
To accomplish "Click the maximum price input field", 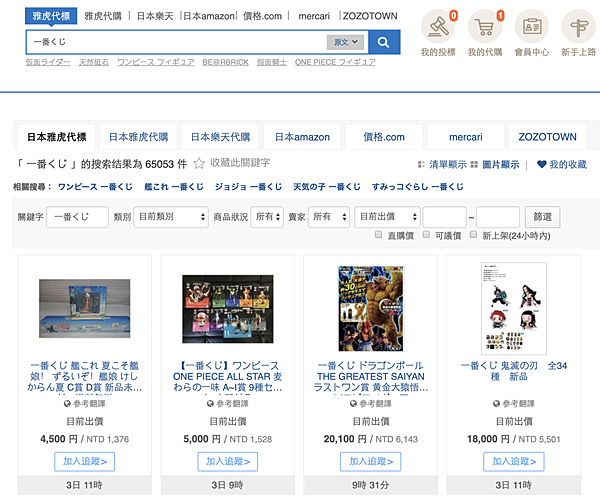I will pyautogui.click(x=498, y=217).
